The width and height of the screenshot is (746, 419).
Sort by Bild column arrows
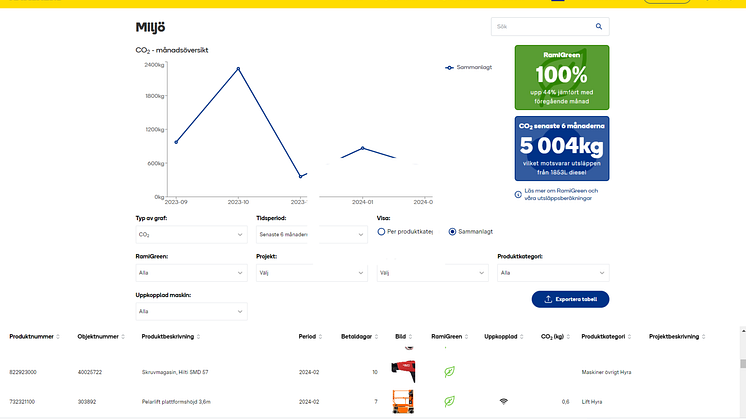410,337
